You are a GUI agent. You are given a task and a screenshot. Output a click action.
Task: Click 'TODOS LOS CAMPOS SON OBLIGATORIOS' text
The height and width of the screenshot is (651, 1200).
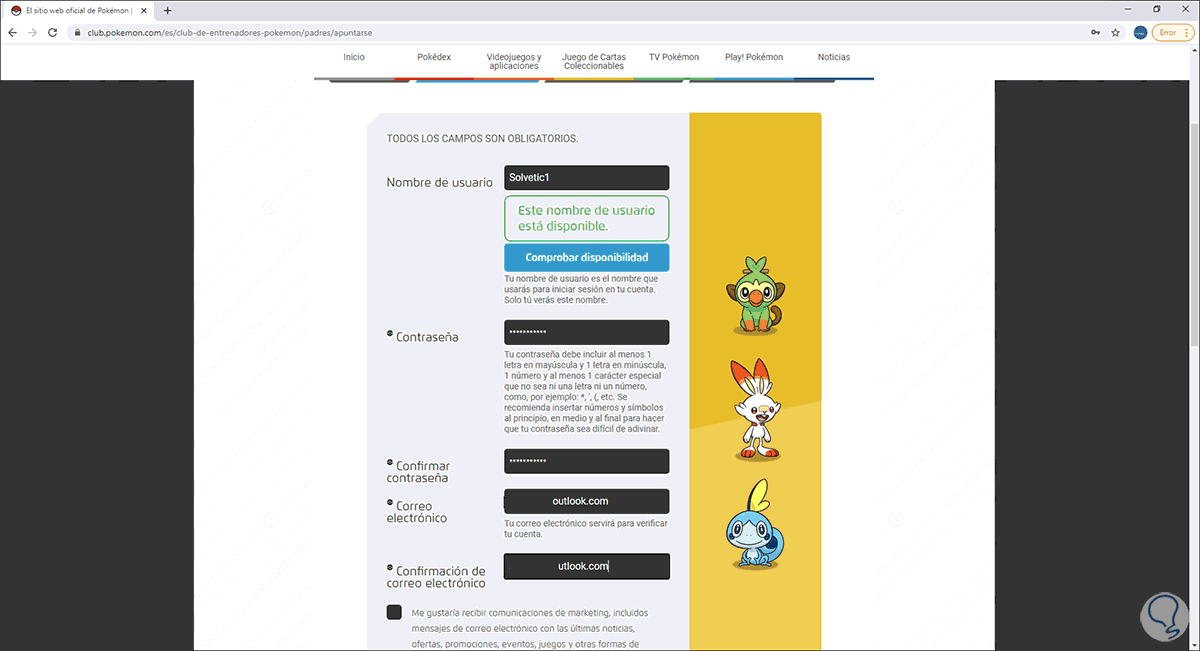pyautogui.click(x=482, y=138)
